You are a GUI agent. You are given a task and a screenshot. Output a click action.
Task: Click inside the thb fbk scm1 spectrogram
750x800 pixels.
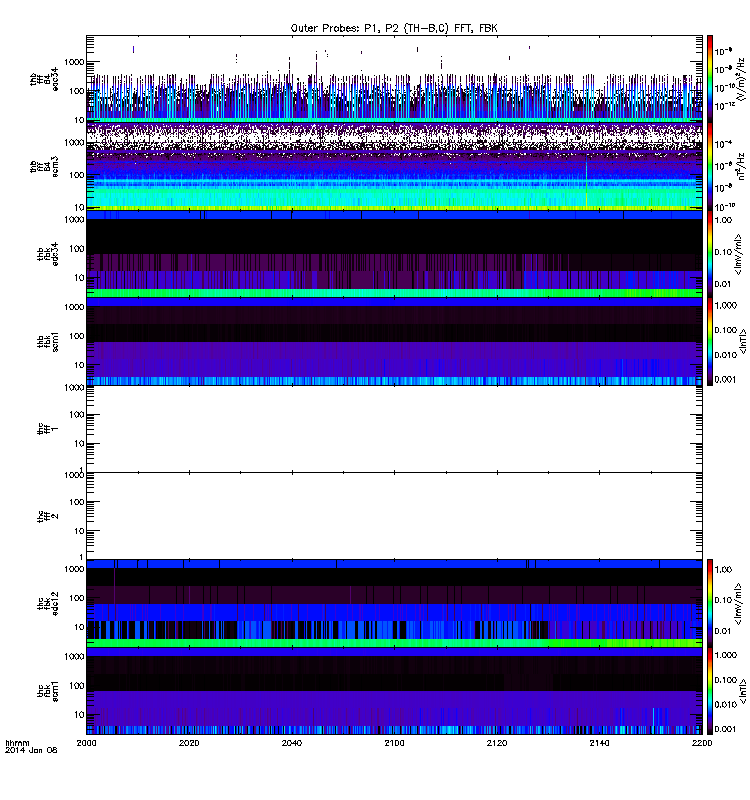[394, 341]
